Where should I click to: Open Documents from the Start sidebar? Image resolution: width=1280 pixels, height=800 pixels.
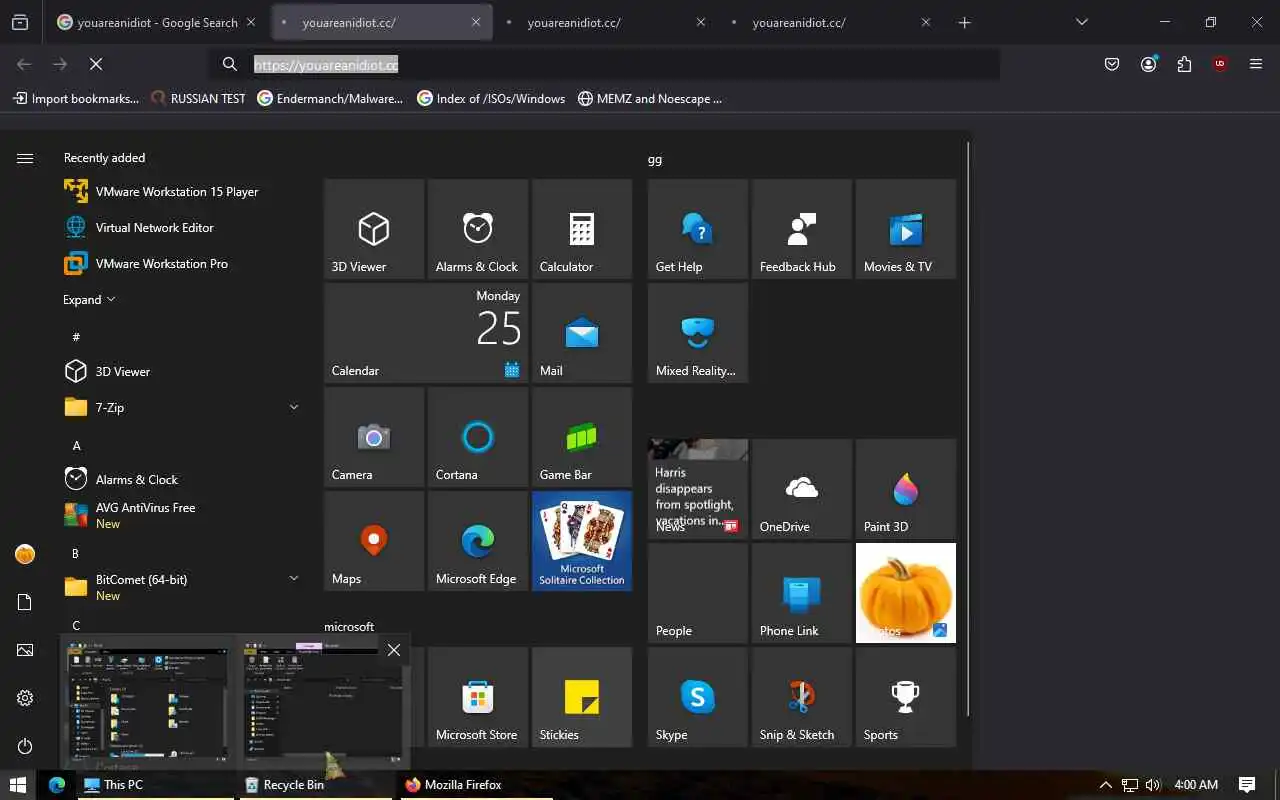[25, 602]
